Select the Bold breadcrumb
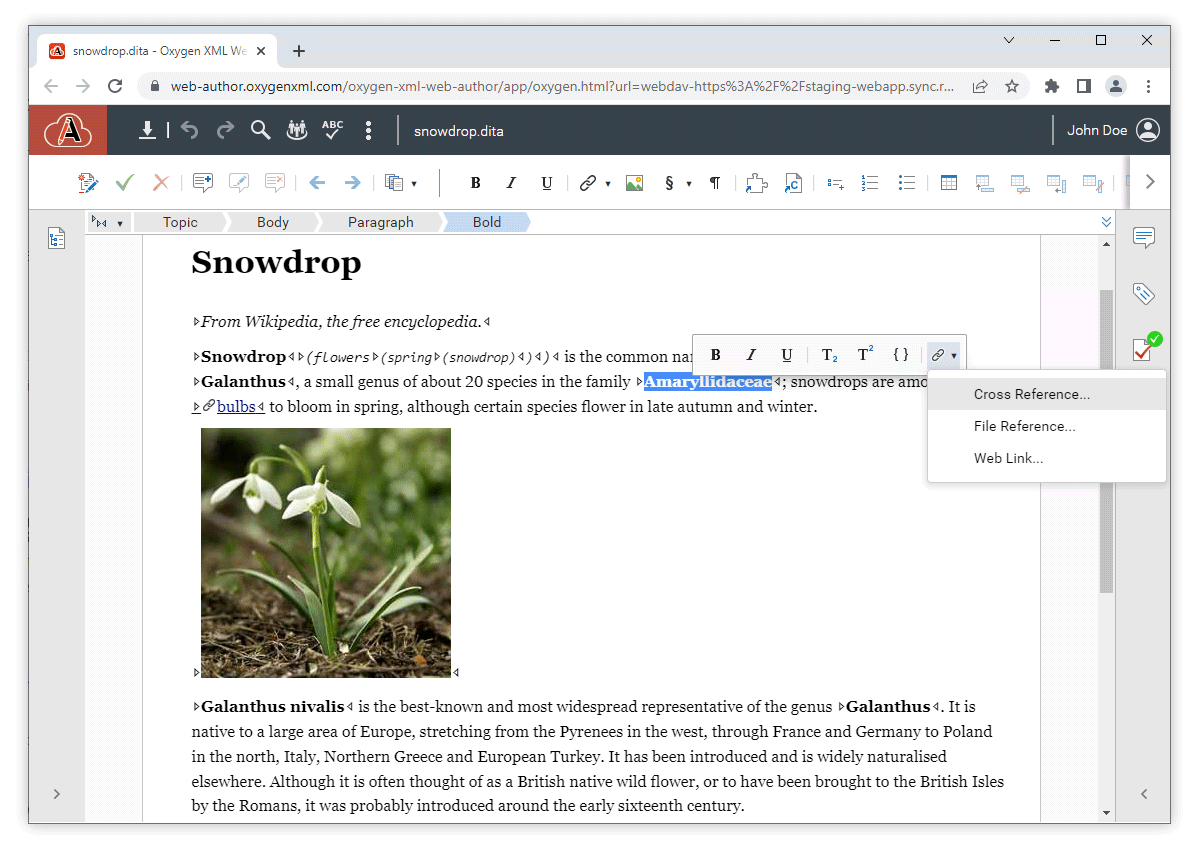Viewport: 1200px width, 850px height. (487, 222)
